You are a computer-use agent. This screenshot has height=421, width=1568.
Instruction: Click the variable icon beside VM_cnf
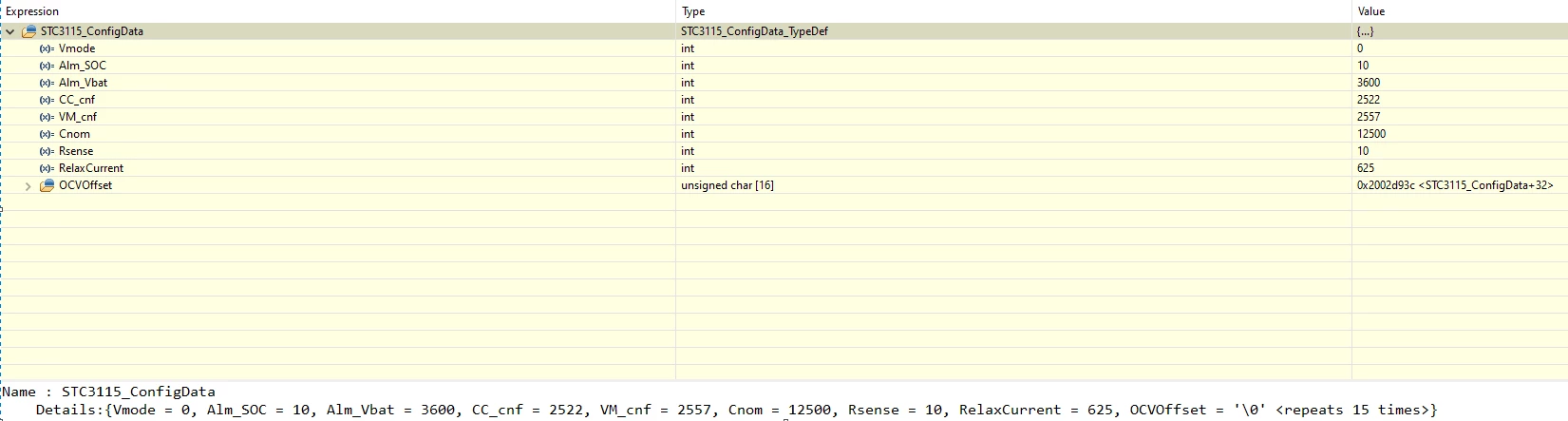click(47, 117)
